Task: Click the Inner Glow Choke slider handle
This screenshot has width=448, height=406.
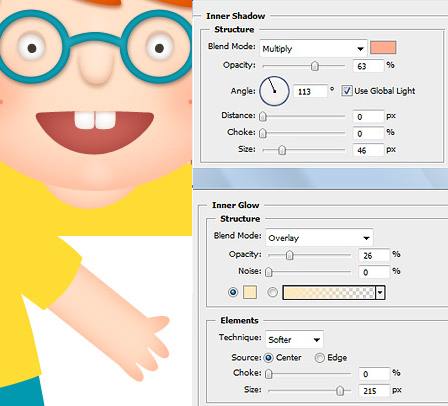Action: [x=269, y=374]
